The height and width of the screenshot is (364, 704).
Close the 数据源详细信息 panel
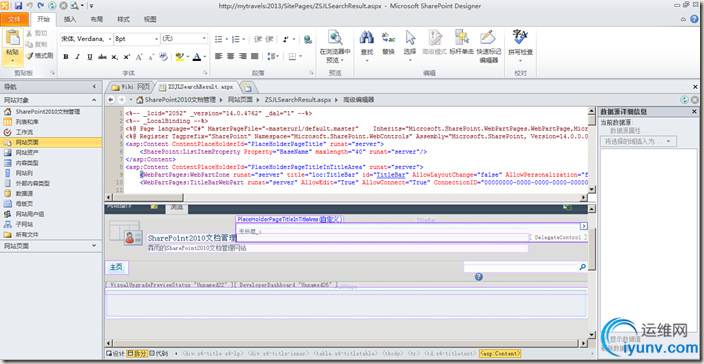coord(695,111)
